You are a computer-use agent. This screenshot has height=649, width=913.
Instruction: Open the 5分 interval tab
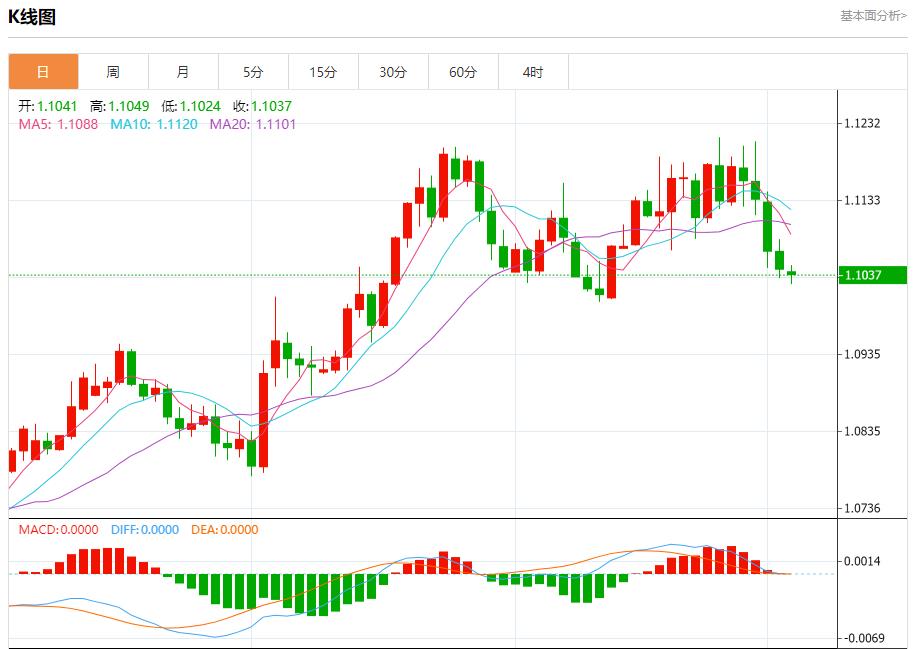click(x=253, y=72)
